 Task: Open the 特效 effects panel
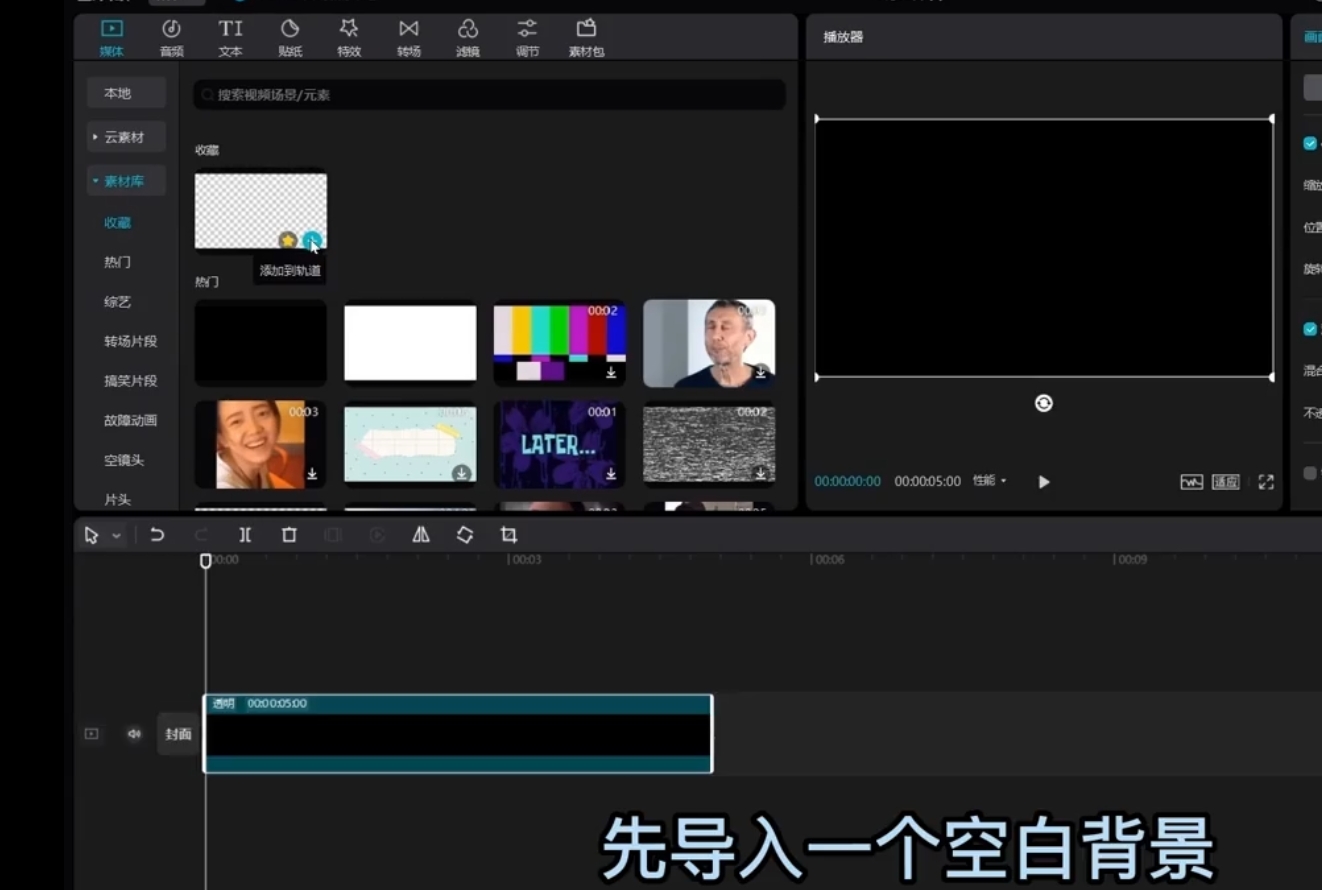[349, 37]
